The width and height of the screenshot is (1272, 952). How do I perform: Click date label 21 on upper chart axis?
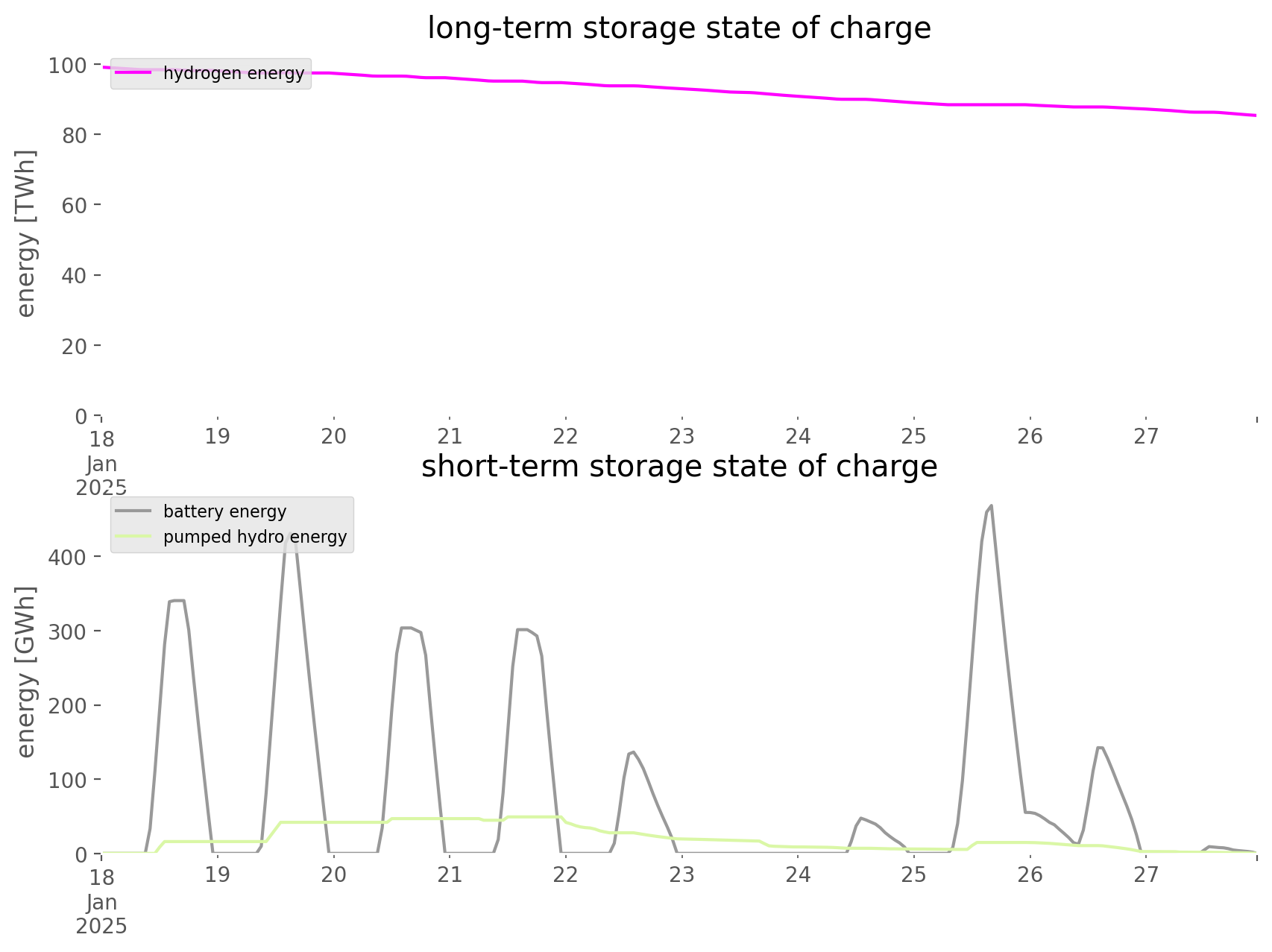point(450,436)
